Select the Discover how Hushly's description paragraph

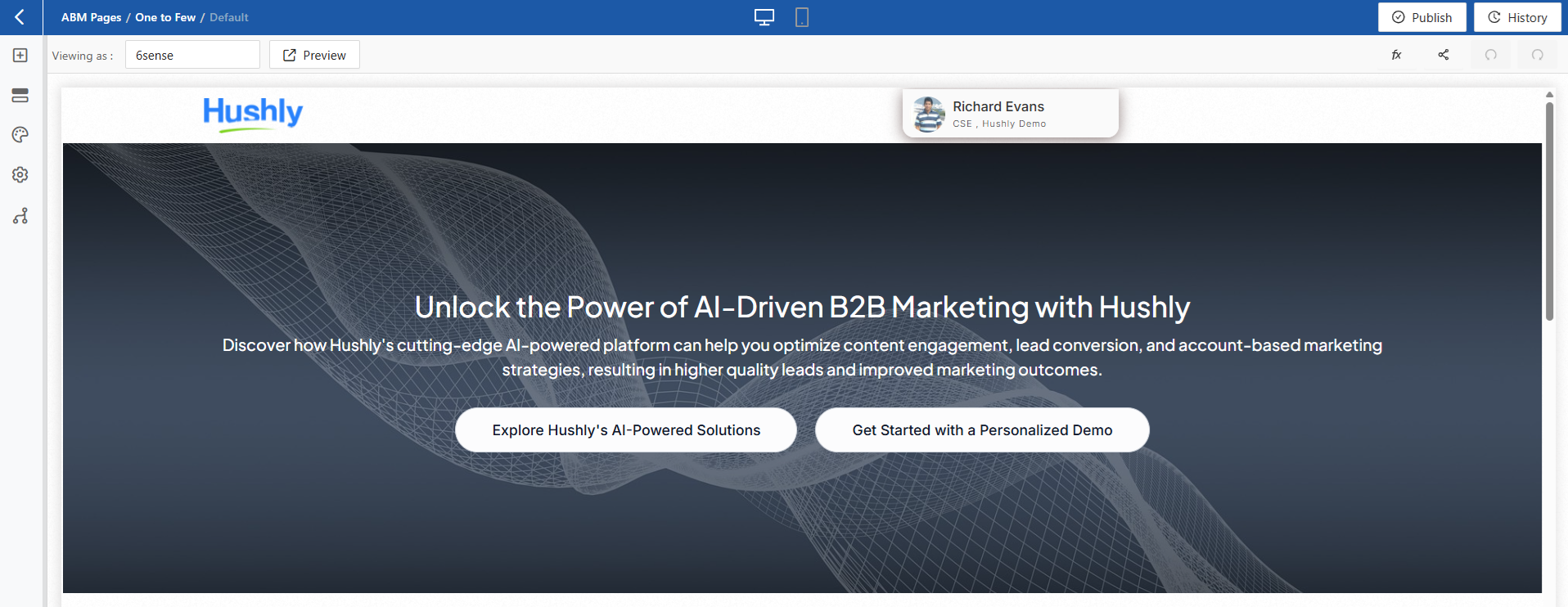tap(802, 357)
